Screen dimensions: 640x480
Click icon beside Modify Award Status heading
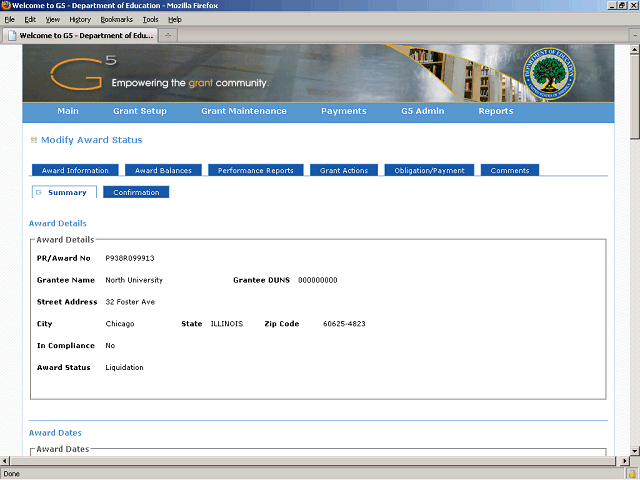point(34,140)
